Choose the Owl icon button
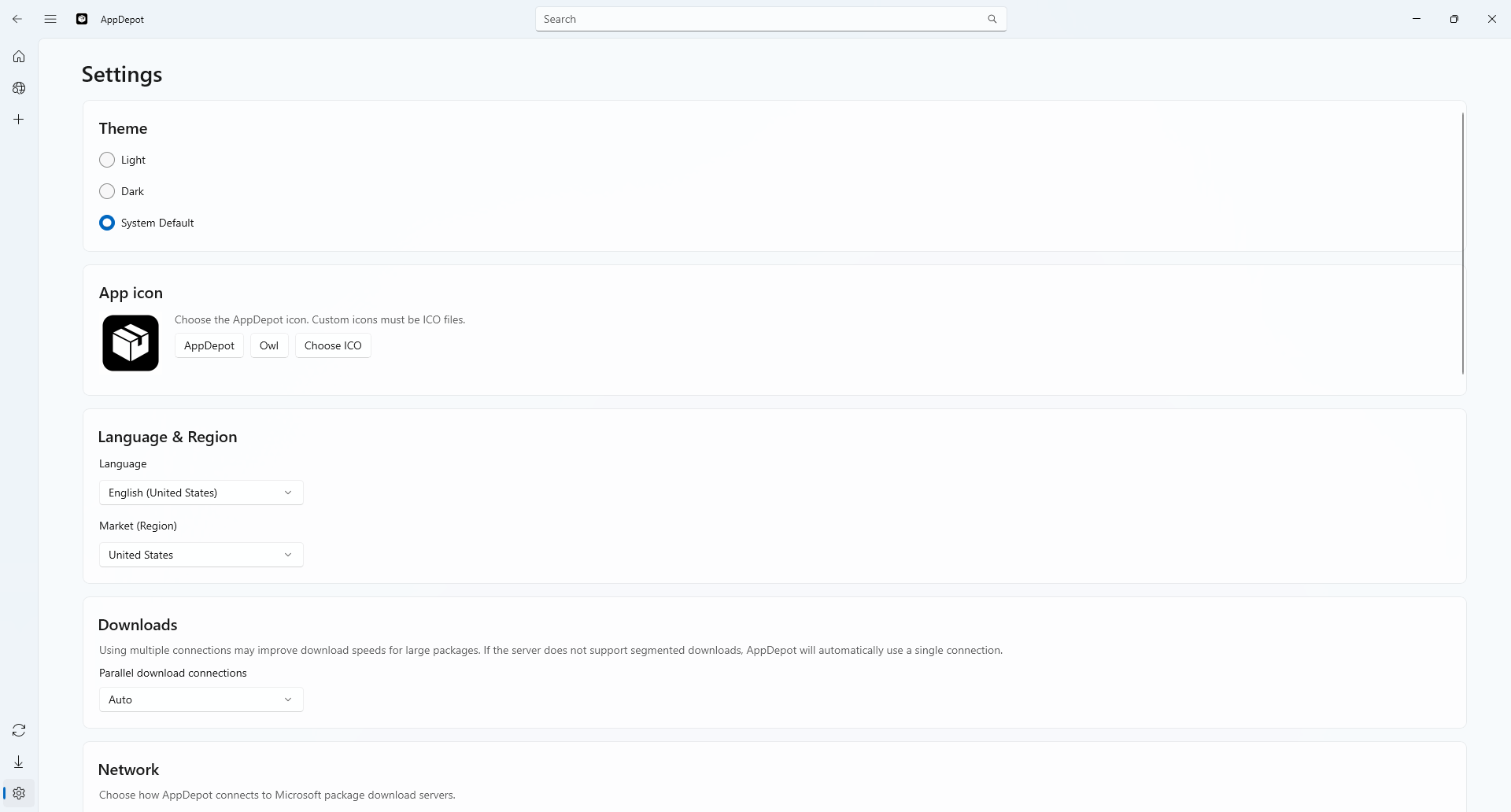The height and width of the screenshot is (812, 1511). click(x=269, y=345)
